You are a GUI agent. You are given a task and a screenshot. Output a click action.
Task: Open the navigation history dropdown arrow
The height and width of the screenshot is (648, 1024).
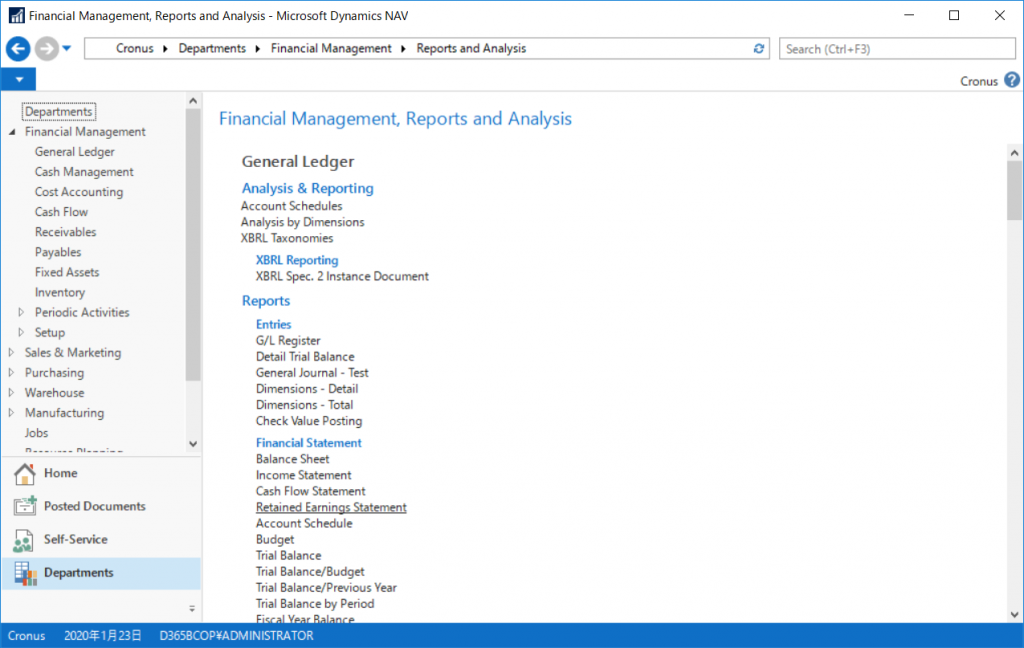(67, 48)
